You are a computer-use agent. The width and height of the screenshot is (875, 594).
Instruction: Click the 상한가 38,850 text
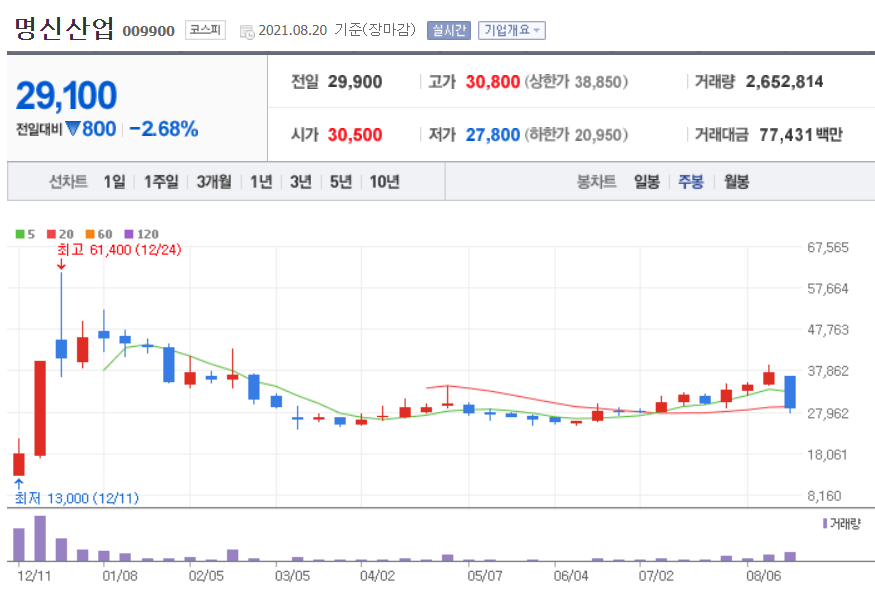click(x=576, y=82)
